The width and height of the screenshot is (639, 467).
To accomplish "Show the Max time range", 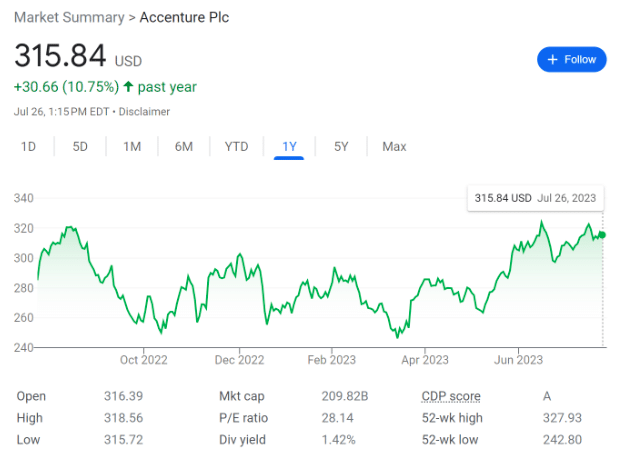I will pos(394,147).
